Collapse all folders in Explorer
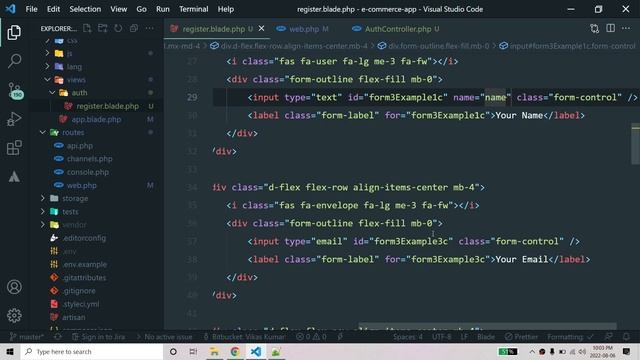The height and width of the screenshot is (360, 640). (133, 28)
